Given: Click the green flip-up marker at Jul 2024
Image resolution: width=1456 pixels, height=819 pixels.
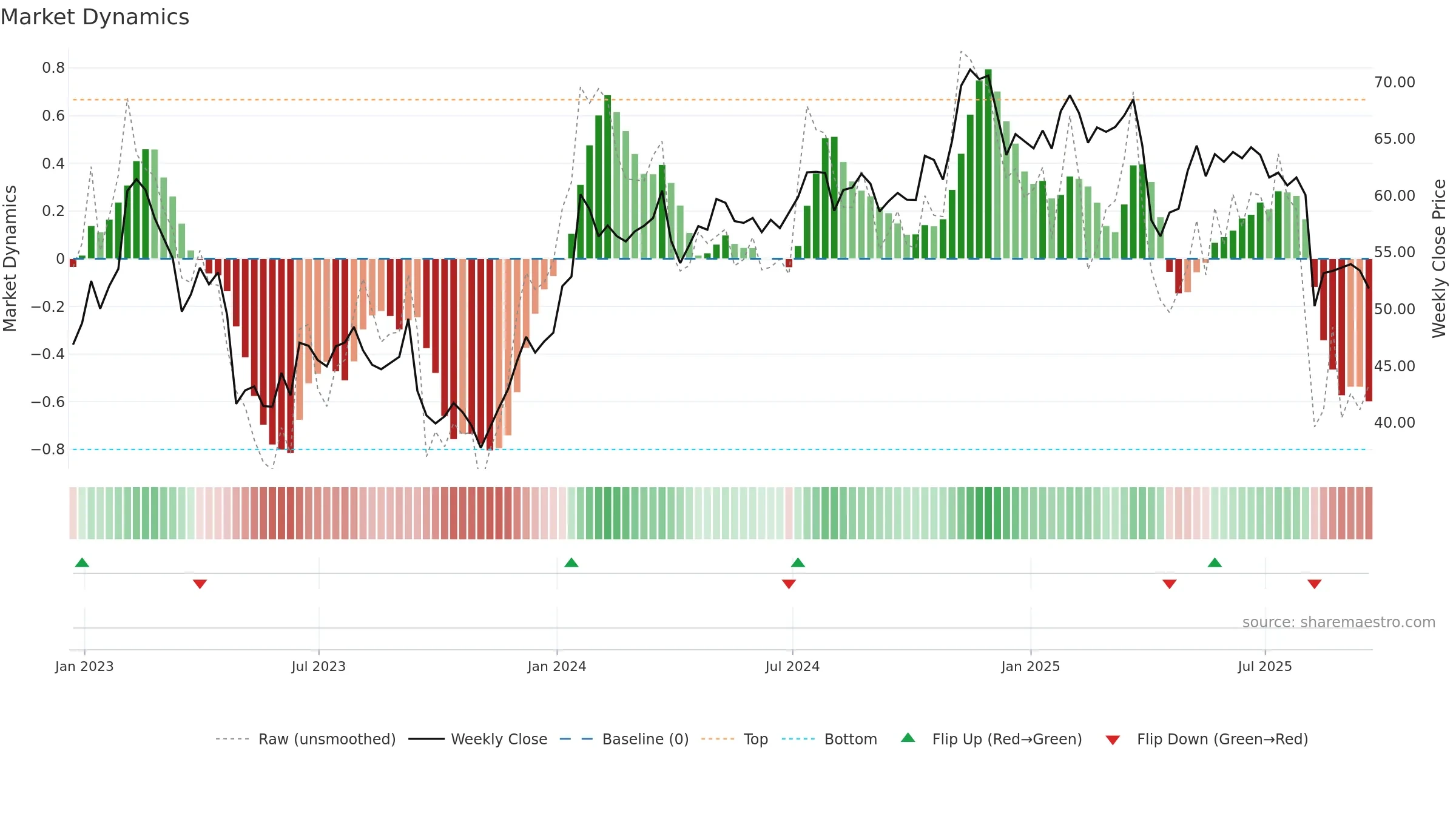Looking at the screenshot, I should [x=798, y=562].
